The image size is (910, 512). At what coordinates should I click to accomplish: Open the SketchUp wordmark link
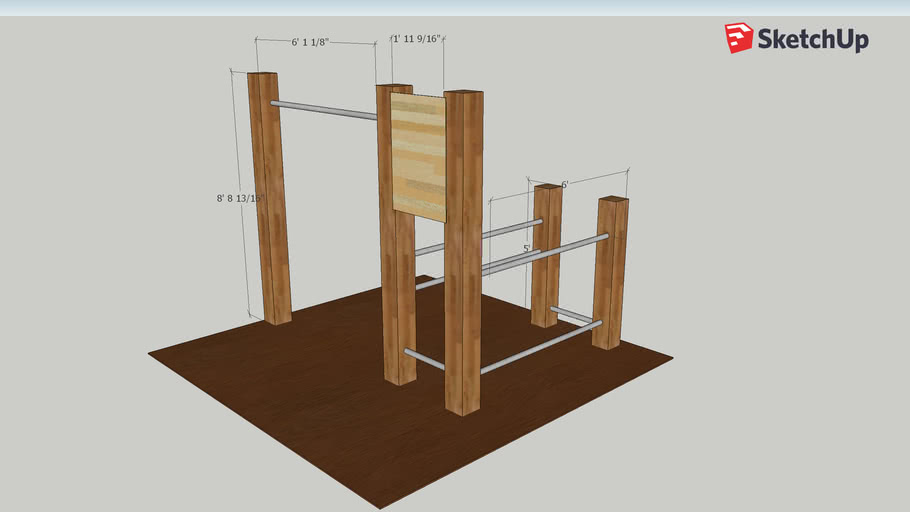point(812,40)
